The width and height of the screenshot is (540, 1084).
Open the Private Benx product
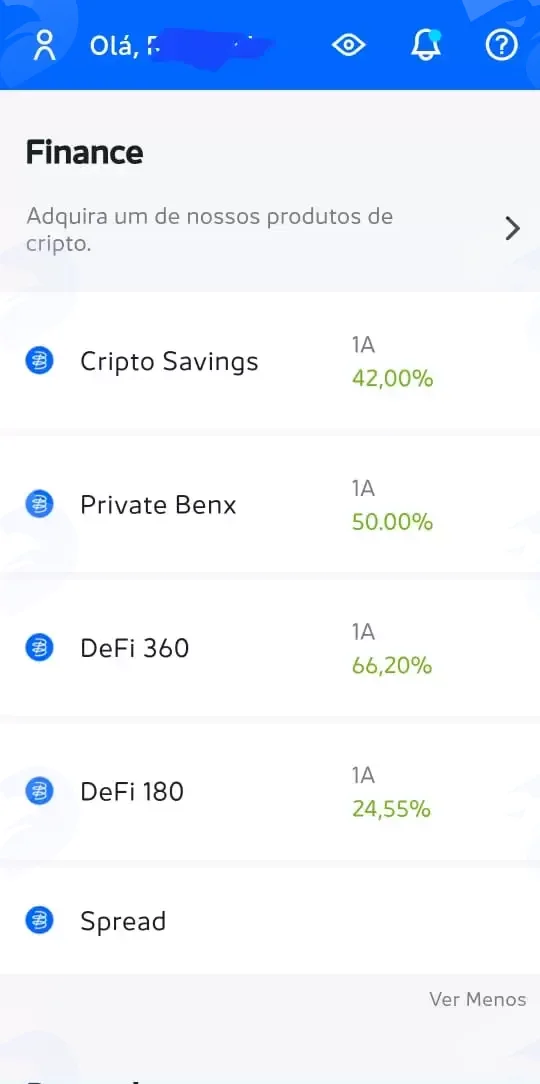pyautogui.click(x=270, y=505)
